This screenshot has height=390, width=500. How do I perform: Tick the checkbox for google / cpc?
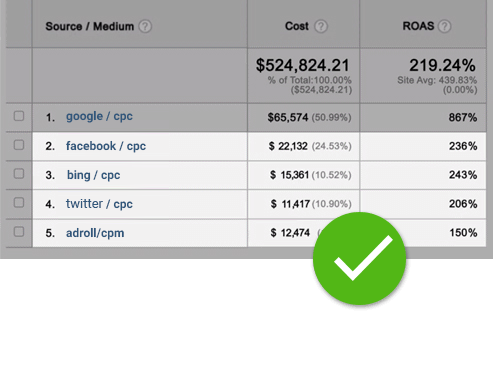19,116
